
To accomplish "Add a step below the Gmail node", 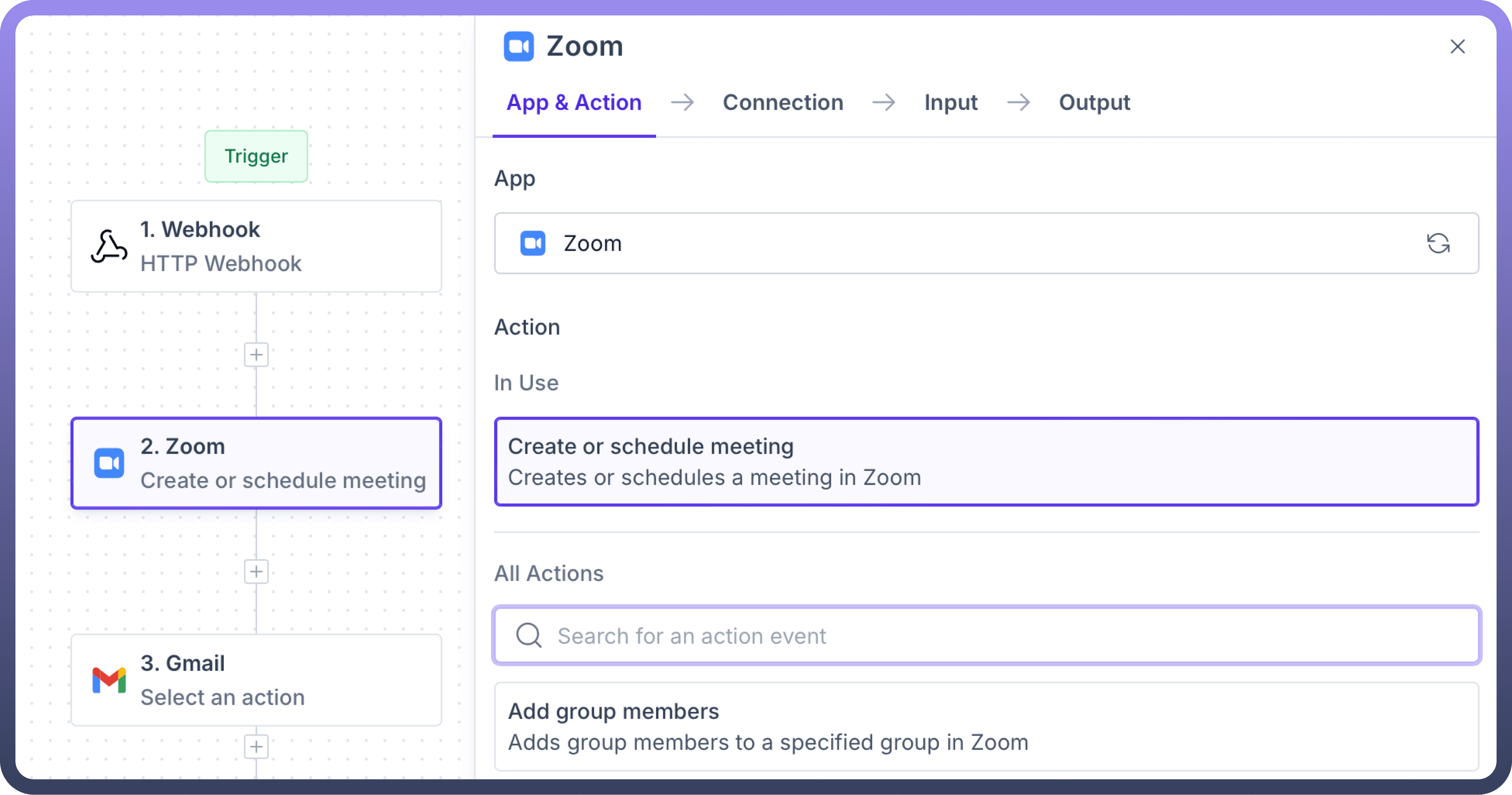I will coord(256,746).
